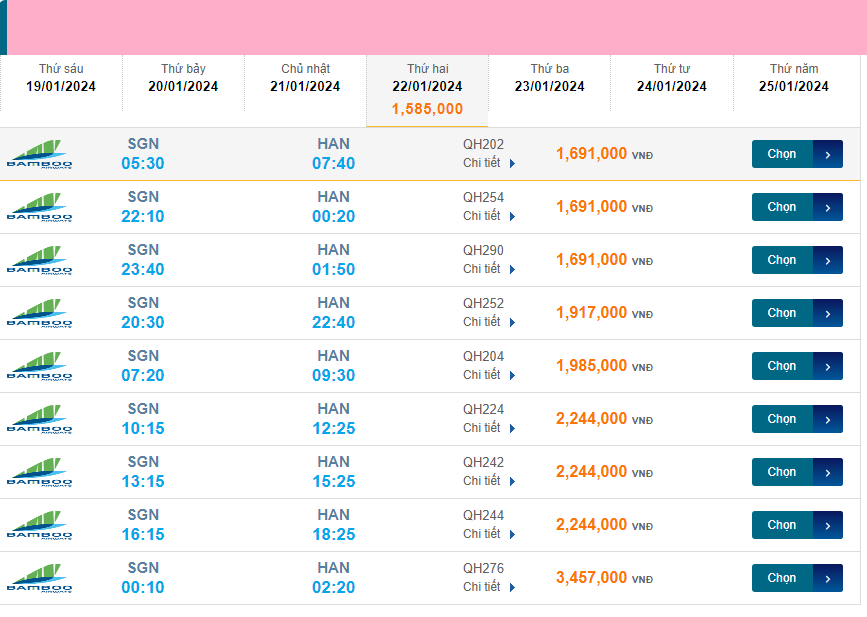This screenshot has height=617, width=867.
Task: Click Bamboo Airways logo on QH252 flight
Action: [40, 313]
